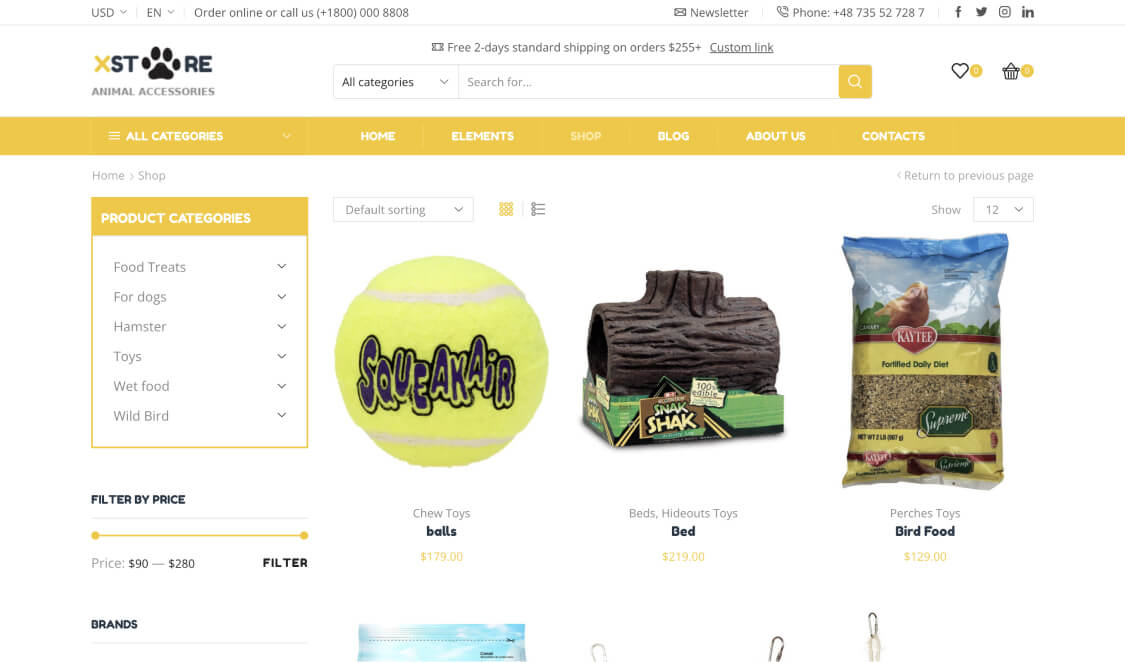Open the Contacts menu item
1125x662 pixels.
tap(893, 136)
